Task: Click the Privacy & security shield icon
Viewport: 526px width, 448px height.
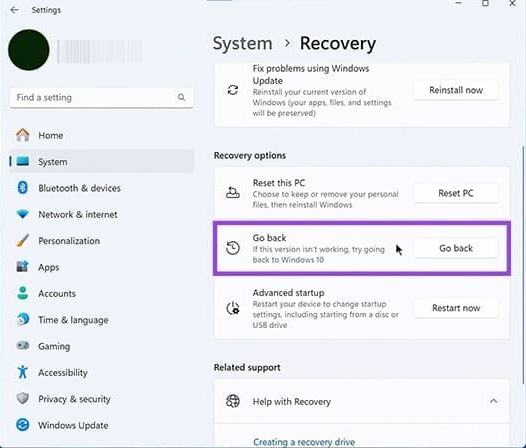Action: pyautogui.click(x=22, y=398)
